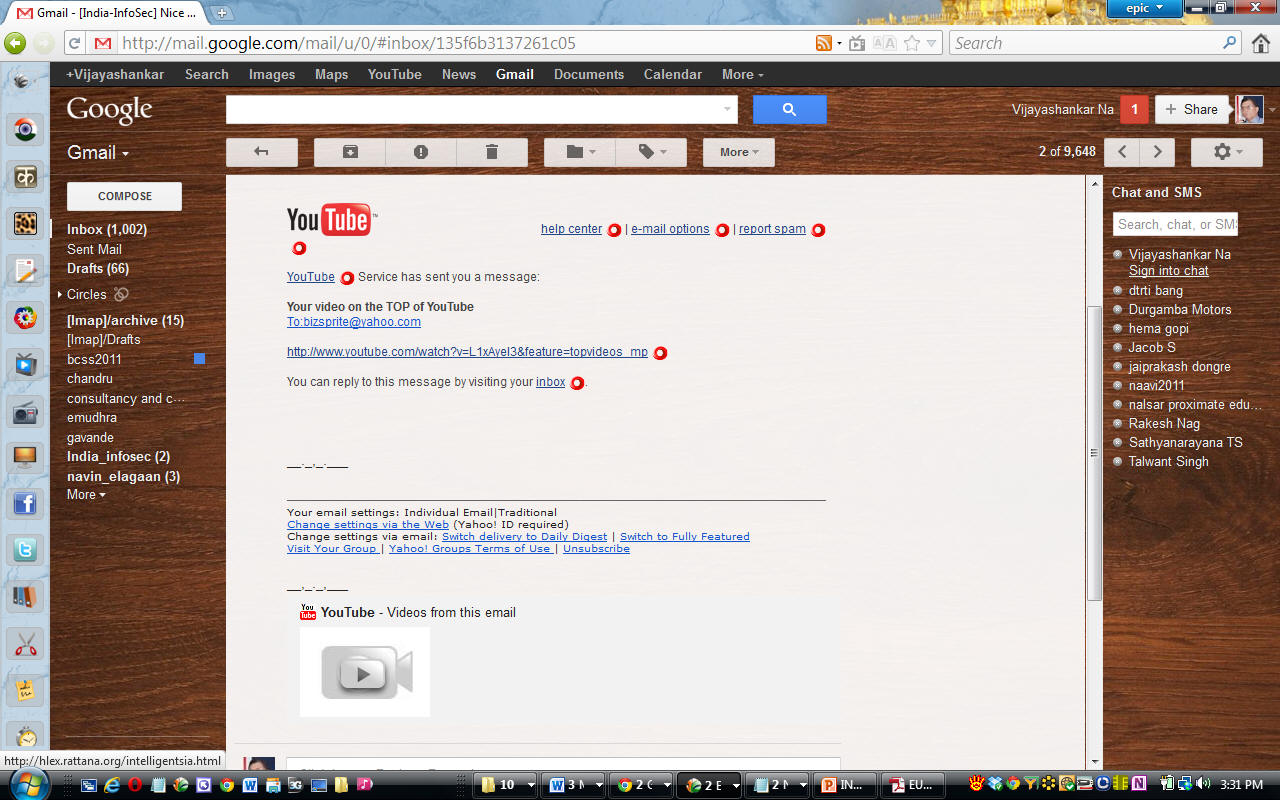Click the COMPOSE button
This screenshot has height=800, width=1280.
125,196
